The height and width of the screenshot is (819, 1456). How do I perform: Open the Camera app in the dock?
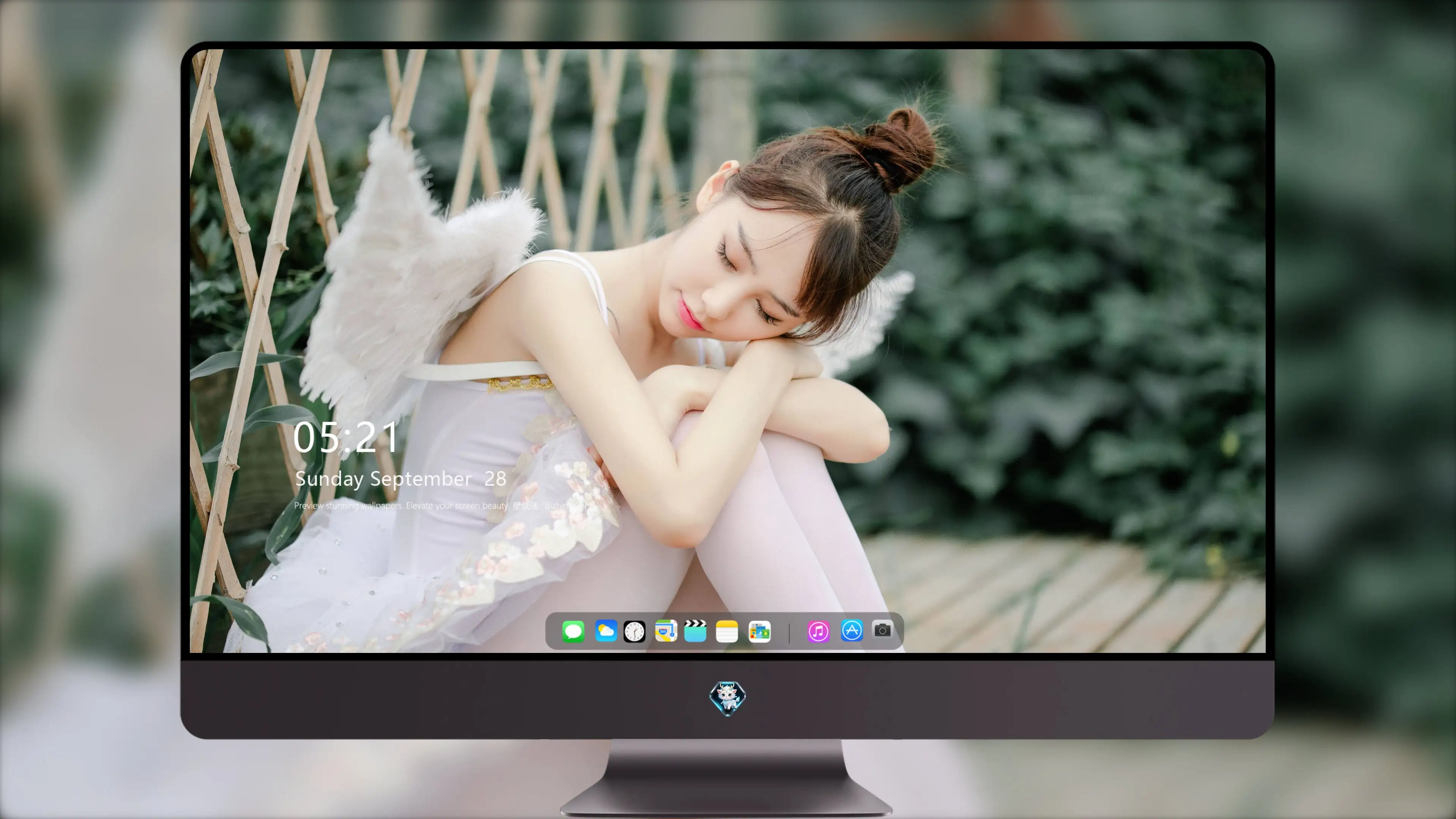tap(882, 630)
